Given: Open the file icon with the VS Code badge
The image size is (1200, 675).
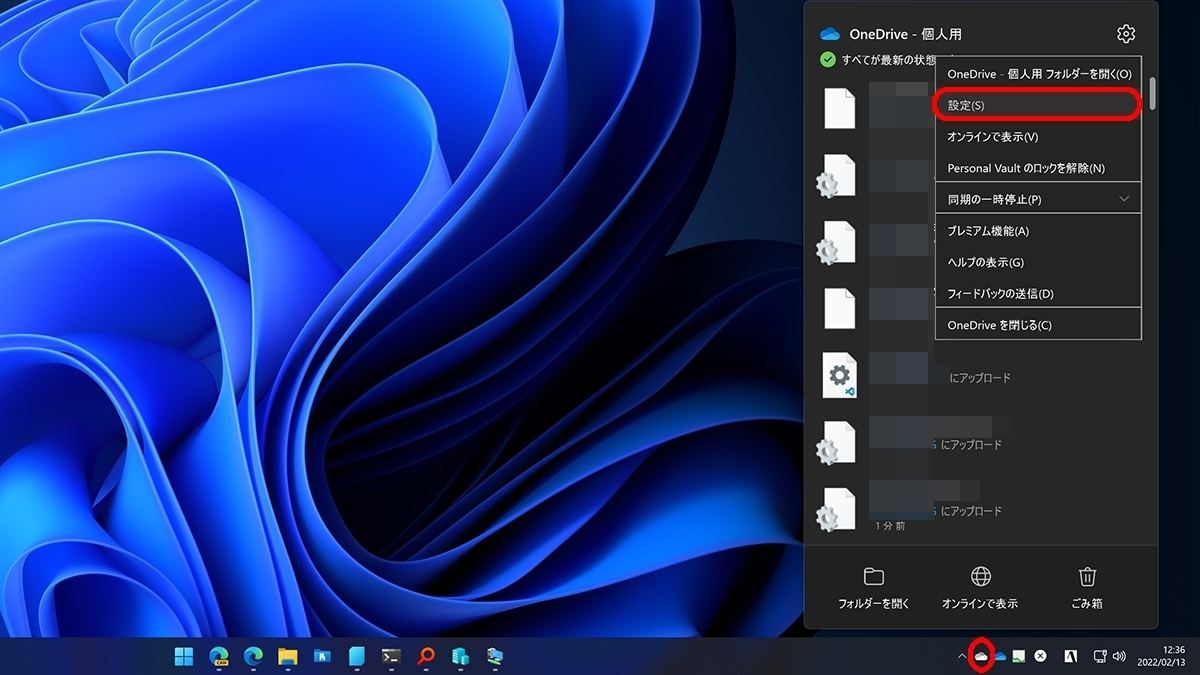Looking at the screenshot, I should (x=840, y=376).
